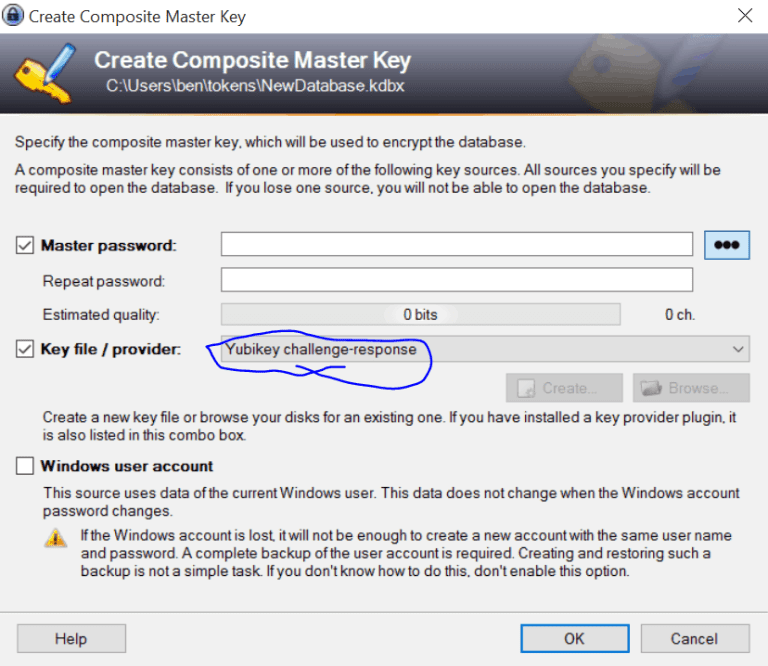This screenshot has width=768, height=666.
Task: Close the Create Composite Master Key dialog
Action: tap(745, 16)
